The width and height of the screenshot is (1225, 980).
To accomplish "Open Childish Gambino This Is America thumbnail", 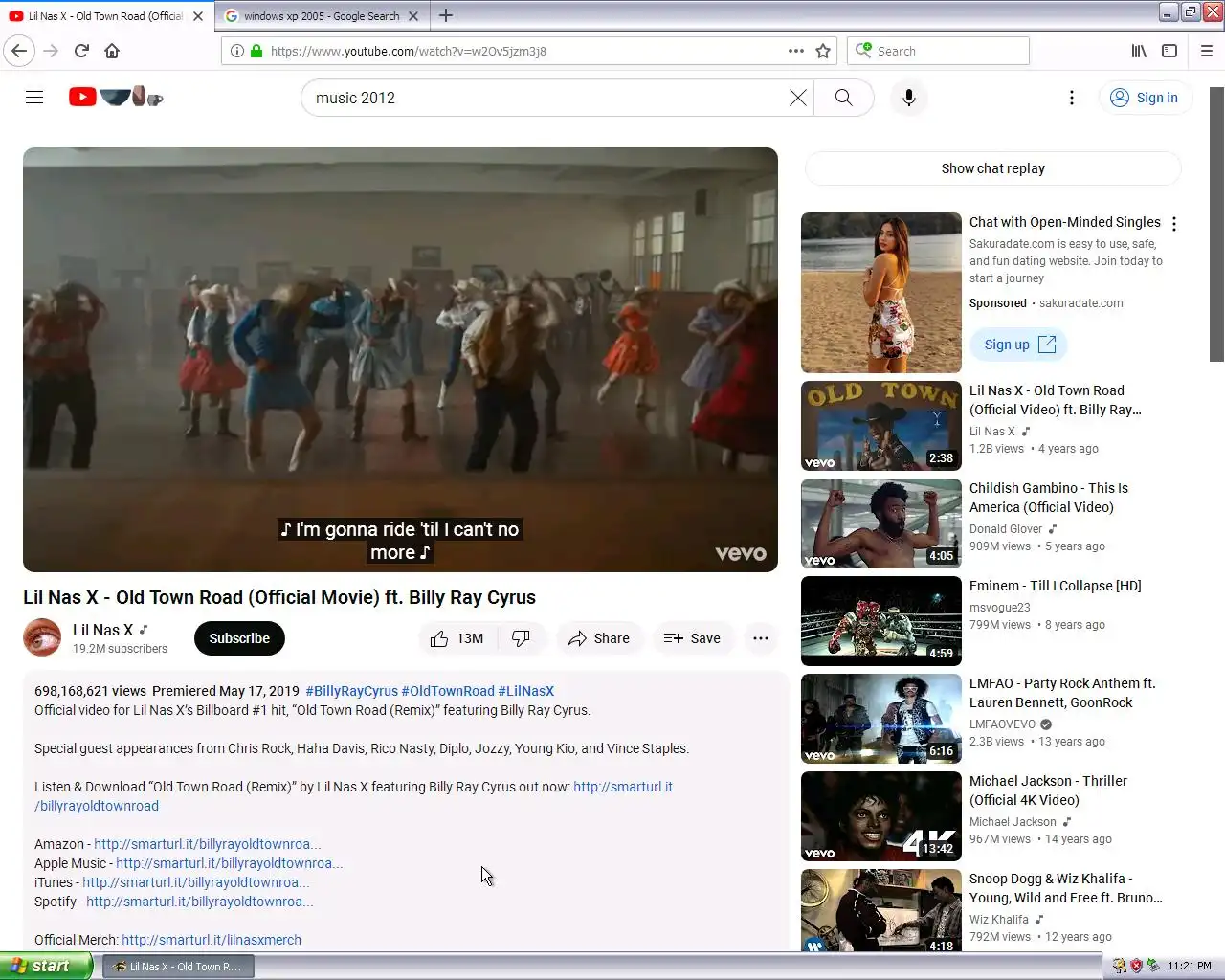I will coord(881,523).
